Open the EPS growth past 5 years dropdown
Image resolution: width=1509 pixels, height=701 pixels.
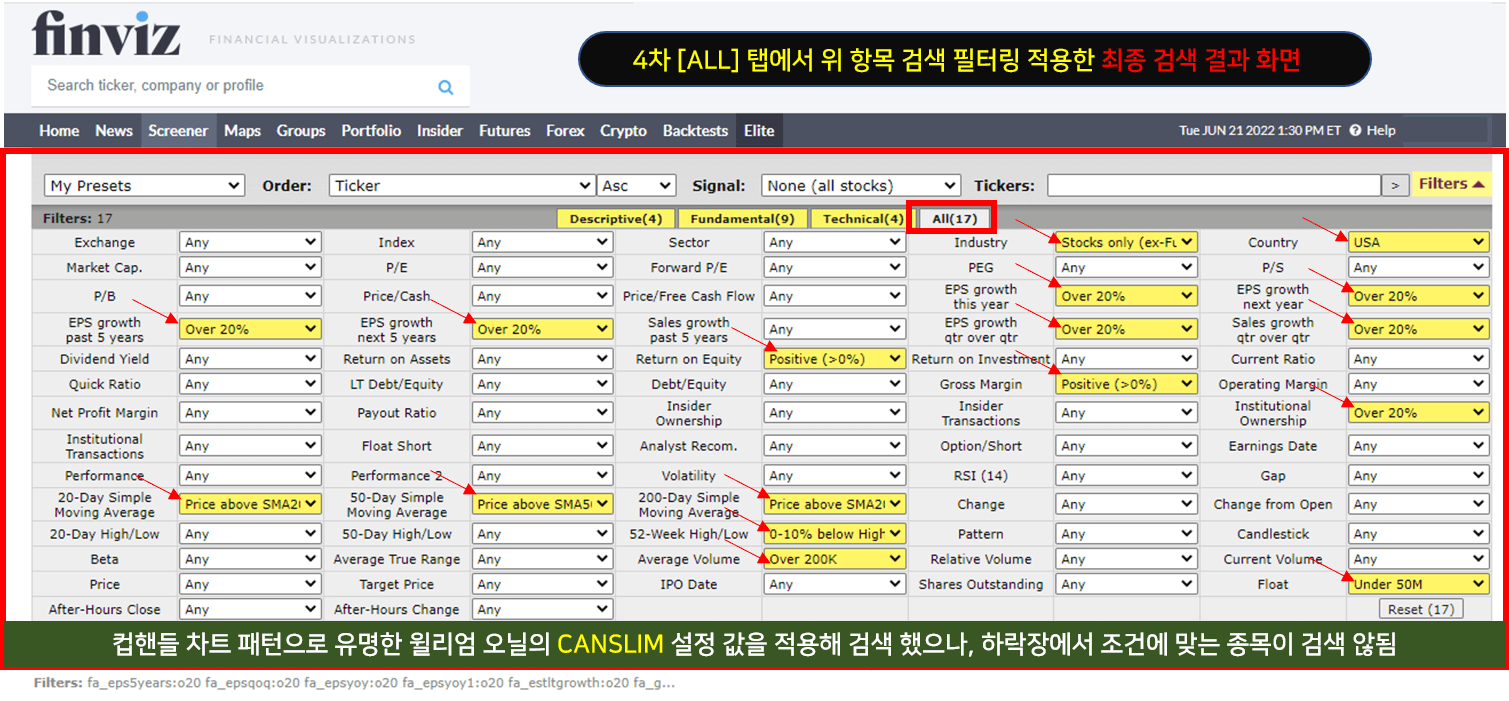point(249,329)
